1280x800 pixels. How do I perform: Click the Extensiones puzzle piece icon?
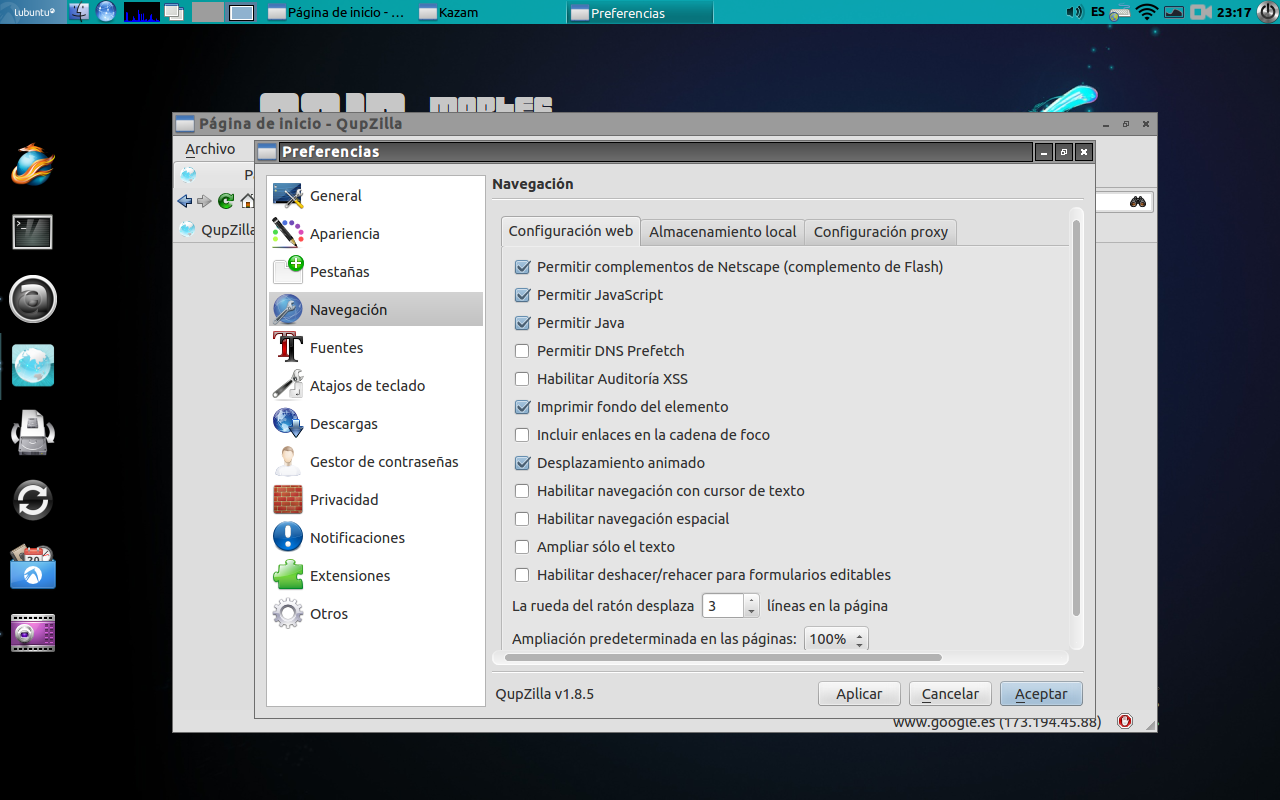click(x=288, y=576)
